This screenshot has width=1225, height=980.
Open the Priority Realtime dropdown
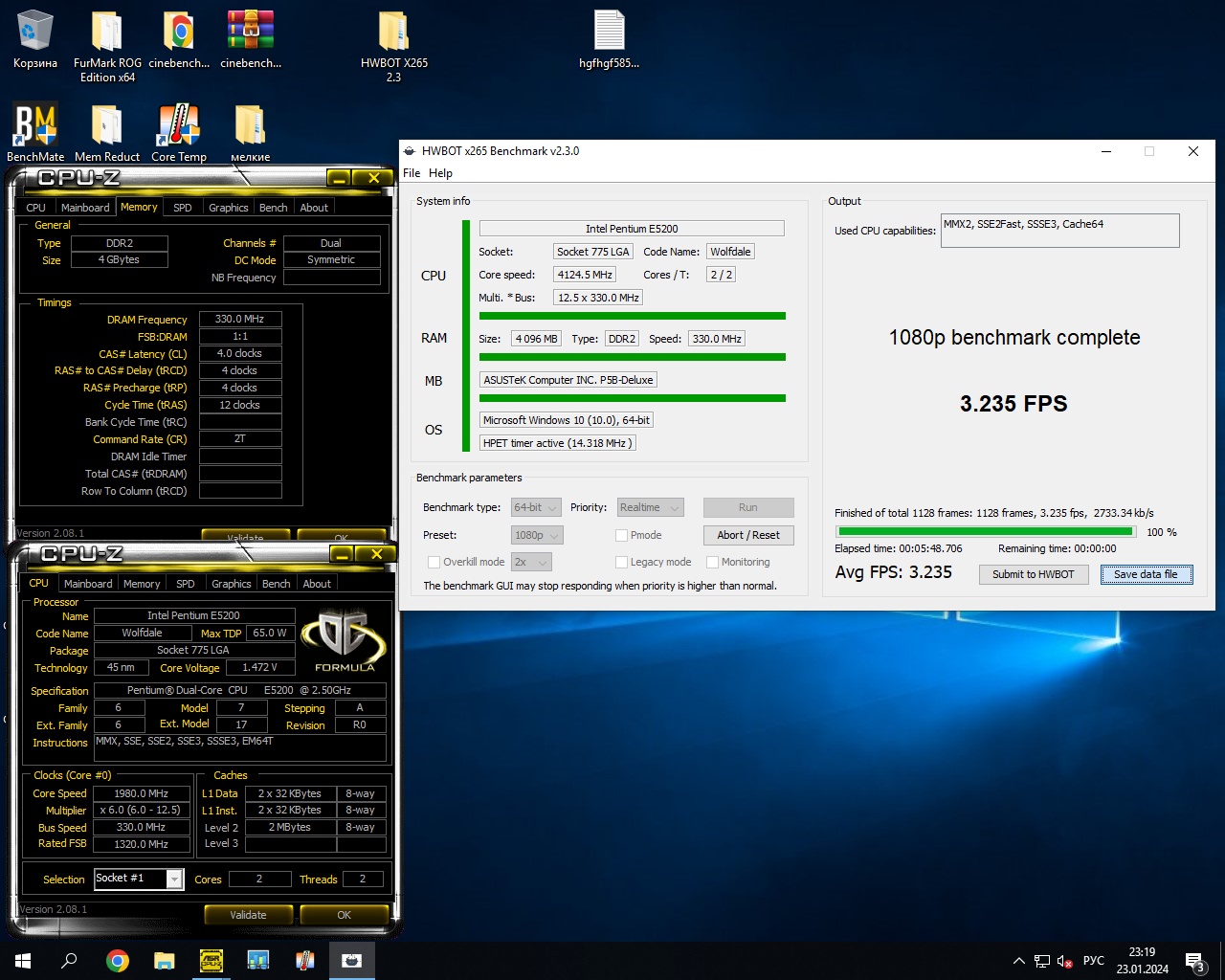click(x=650, y=508)
